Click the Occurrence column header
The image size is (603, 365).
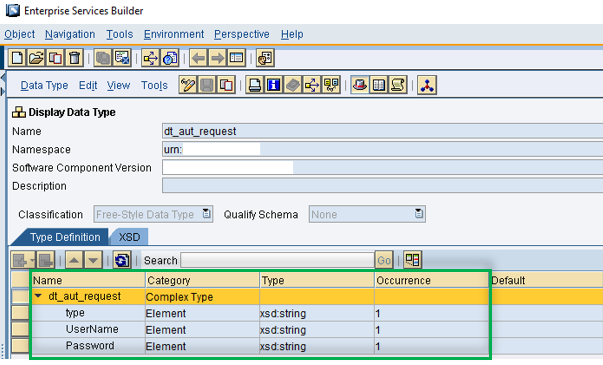click(x=432, y=280)
